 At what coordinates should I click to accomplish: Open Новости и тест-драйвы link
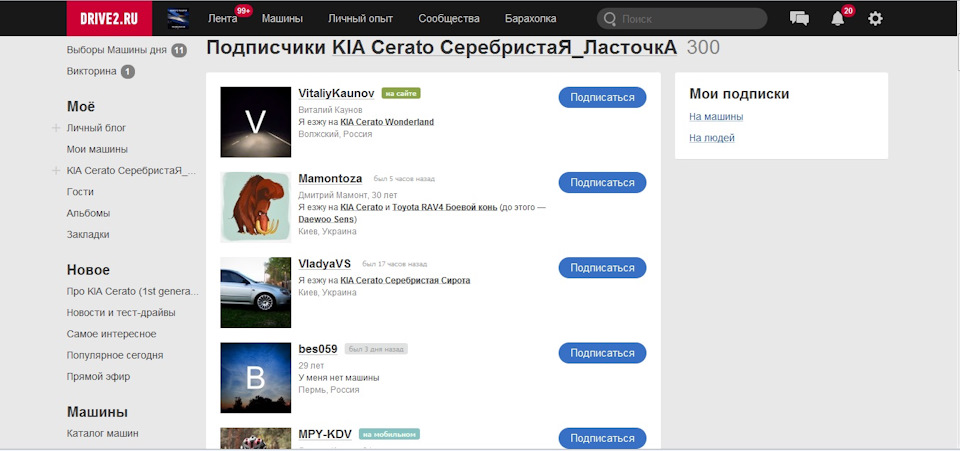pyautogui.click(x=121, y=312)
